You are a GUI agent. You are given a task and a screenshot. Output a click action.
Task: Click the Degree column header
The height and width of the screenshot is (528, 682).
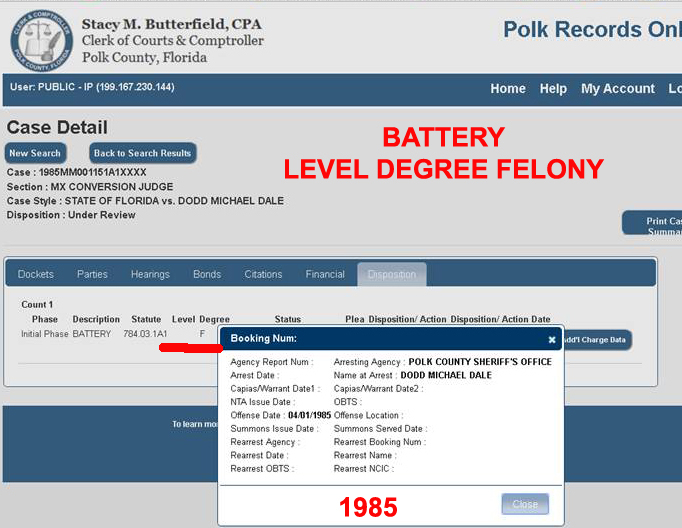tap(214, 319)
